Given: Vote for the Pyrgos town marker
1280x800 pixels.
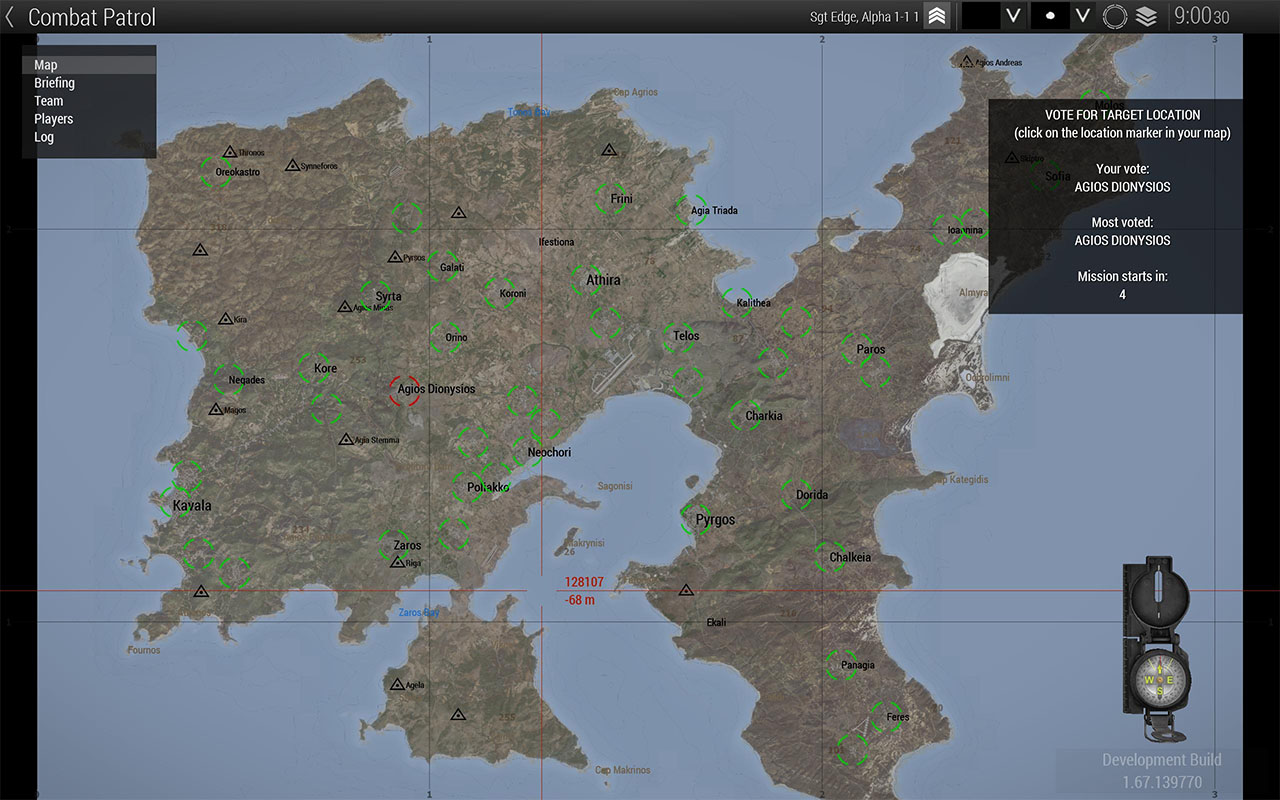Looking at the screenshot, I should [x=696, y=519].
